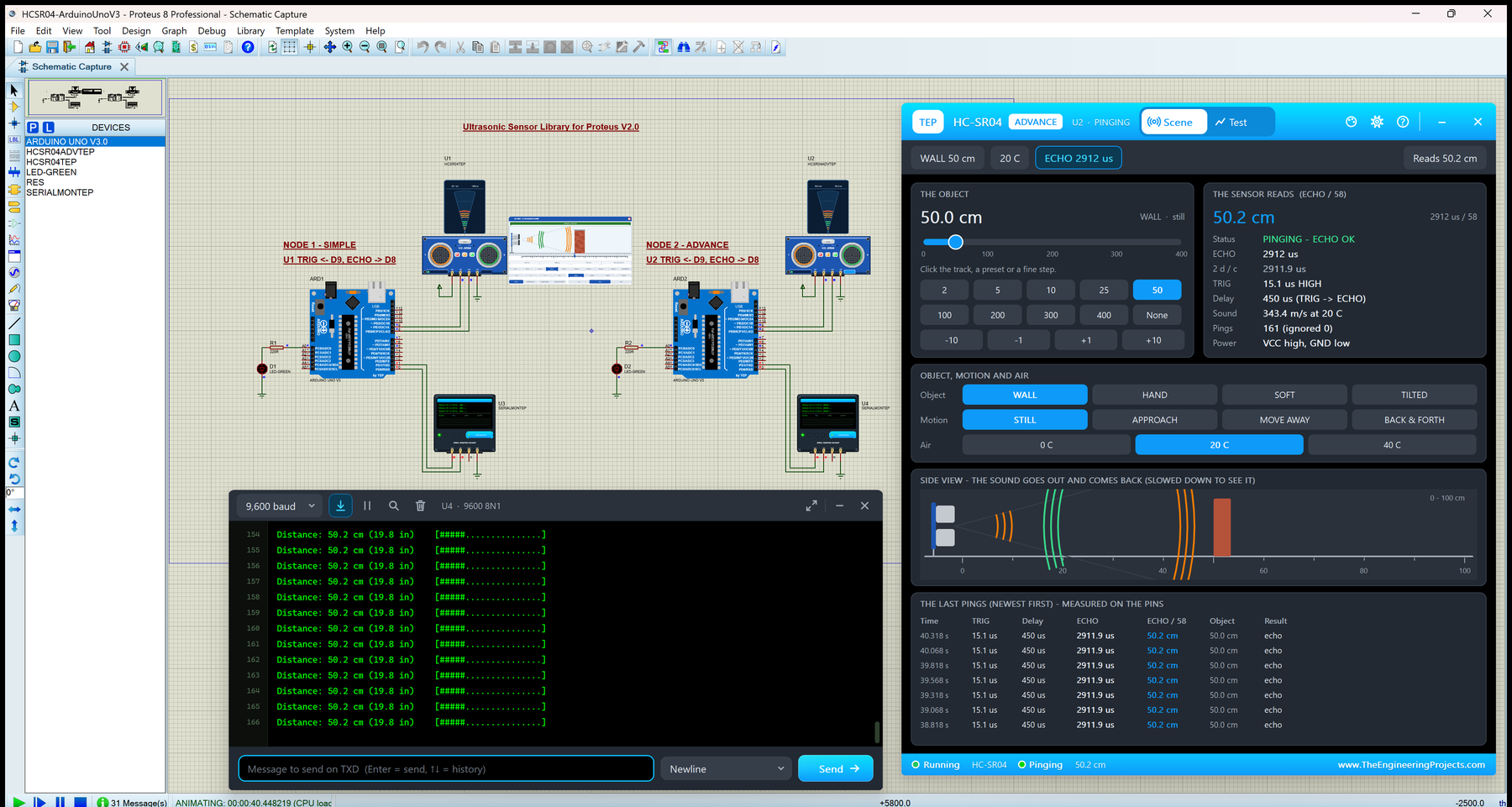
Task: Toggle the grid display toolbar icon
Action: coord(290,48)
